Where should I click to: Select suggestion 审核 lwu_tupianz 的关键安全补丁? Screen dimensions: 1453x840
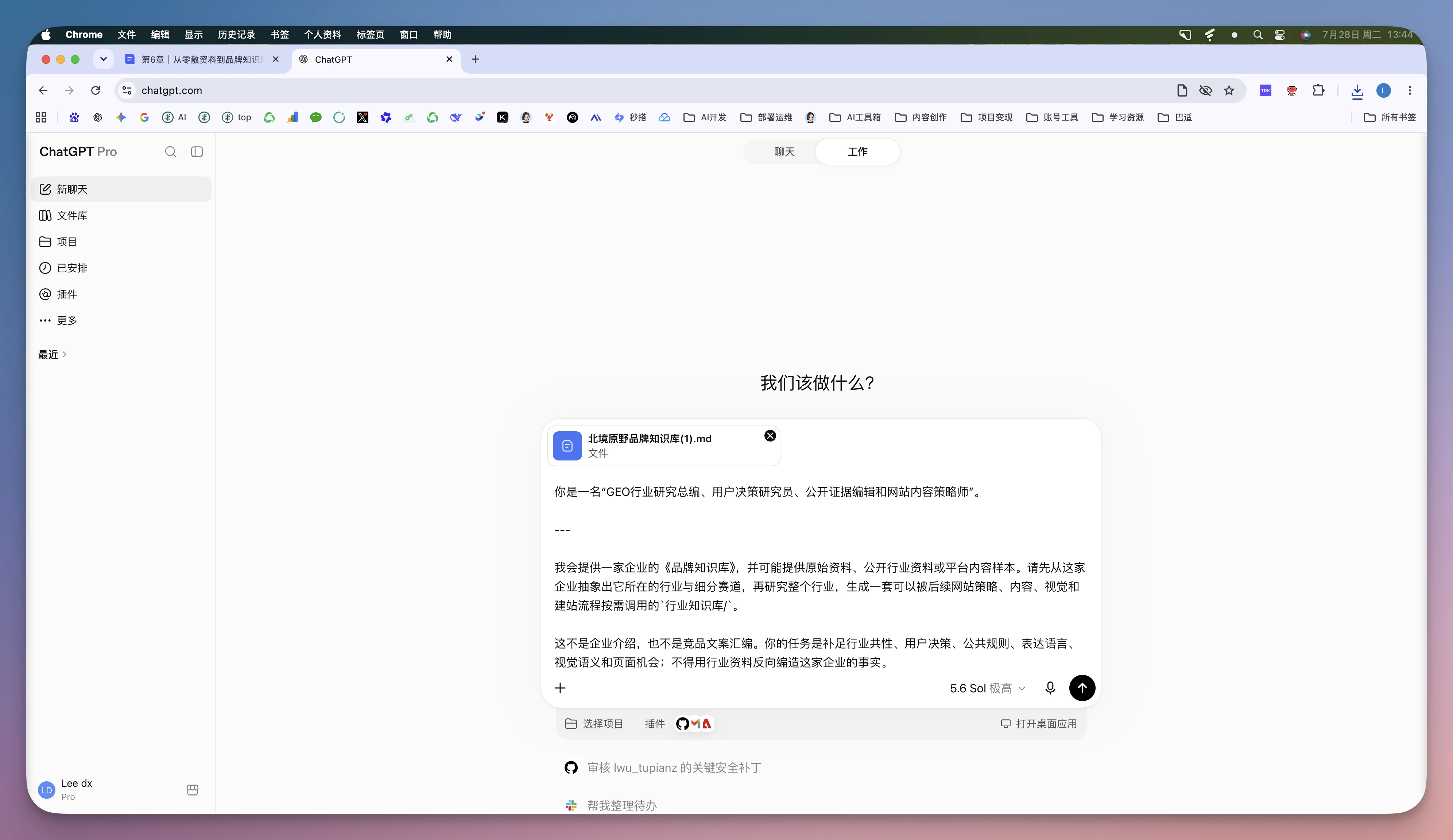[x=663, y=768]
